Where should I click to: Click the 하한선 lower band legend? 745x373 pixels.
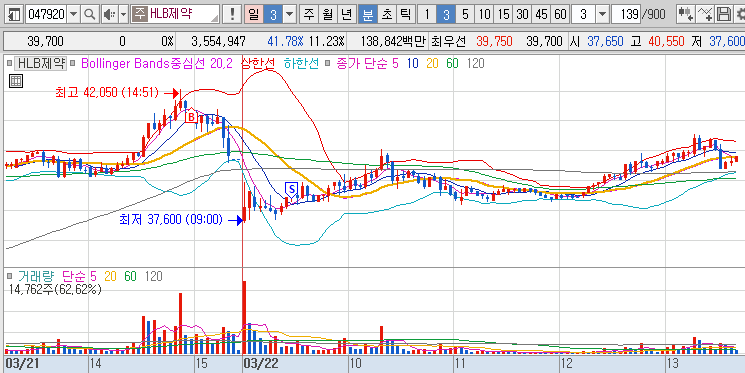pyautogui.click(x=302, y=63)
